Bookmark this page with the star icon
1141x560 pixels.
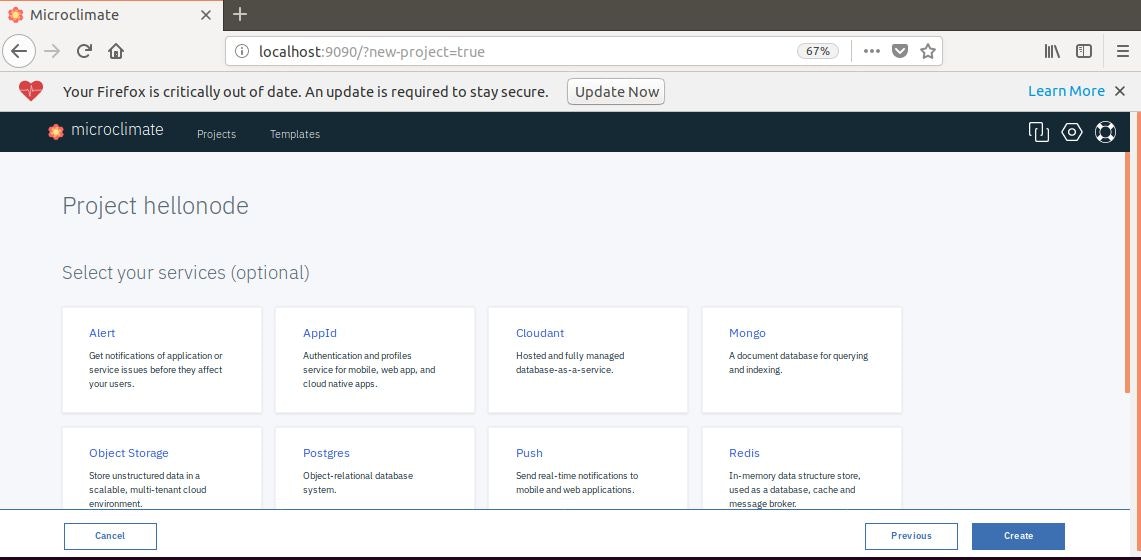(927, 51)
